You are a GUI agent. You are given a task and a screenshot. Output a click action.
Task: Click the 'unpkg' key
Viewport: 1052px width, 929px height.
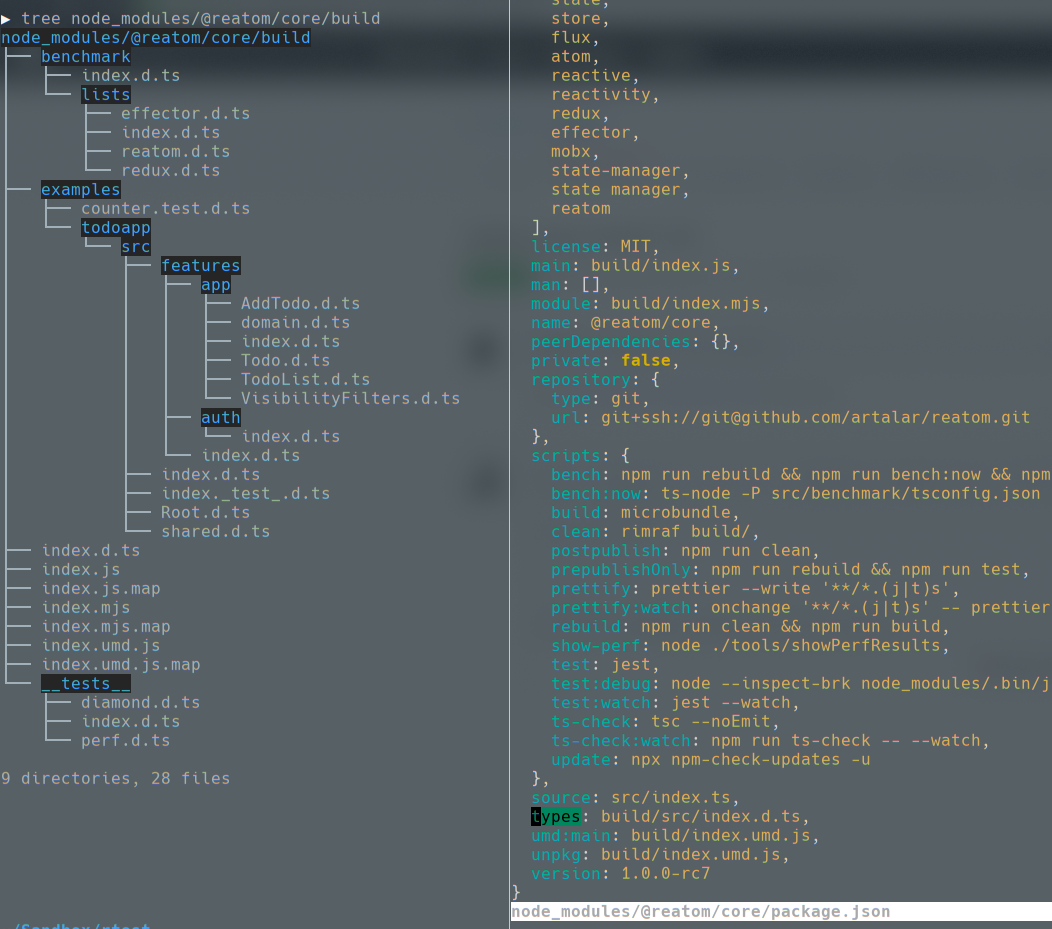555,855
